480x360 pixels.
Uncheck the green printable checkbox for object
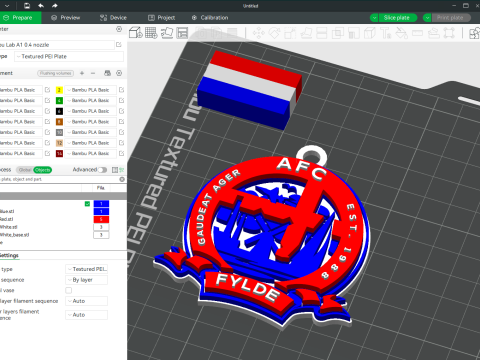[x=87, y=204]
